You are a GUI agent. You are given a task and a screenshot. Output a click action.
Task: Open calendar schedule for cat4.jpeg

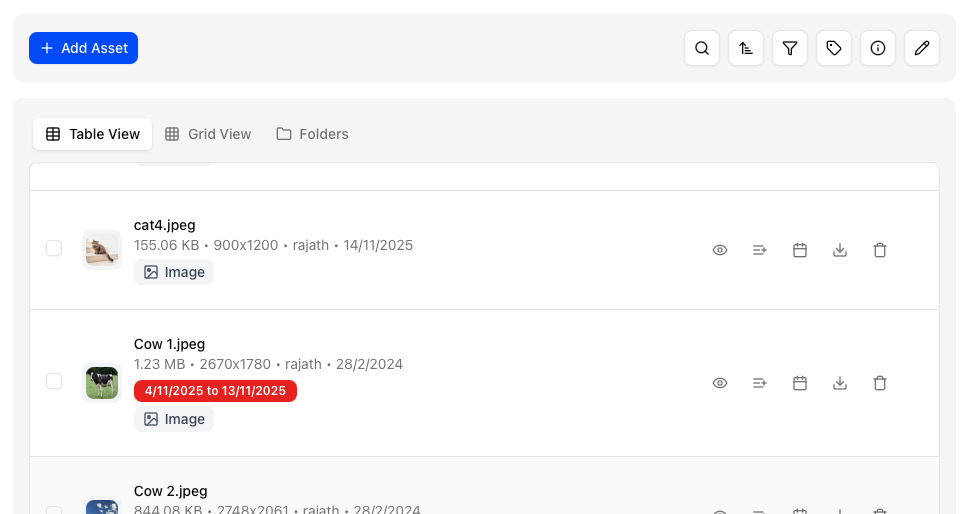click(800, 250)
